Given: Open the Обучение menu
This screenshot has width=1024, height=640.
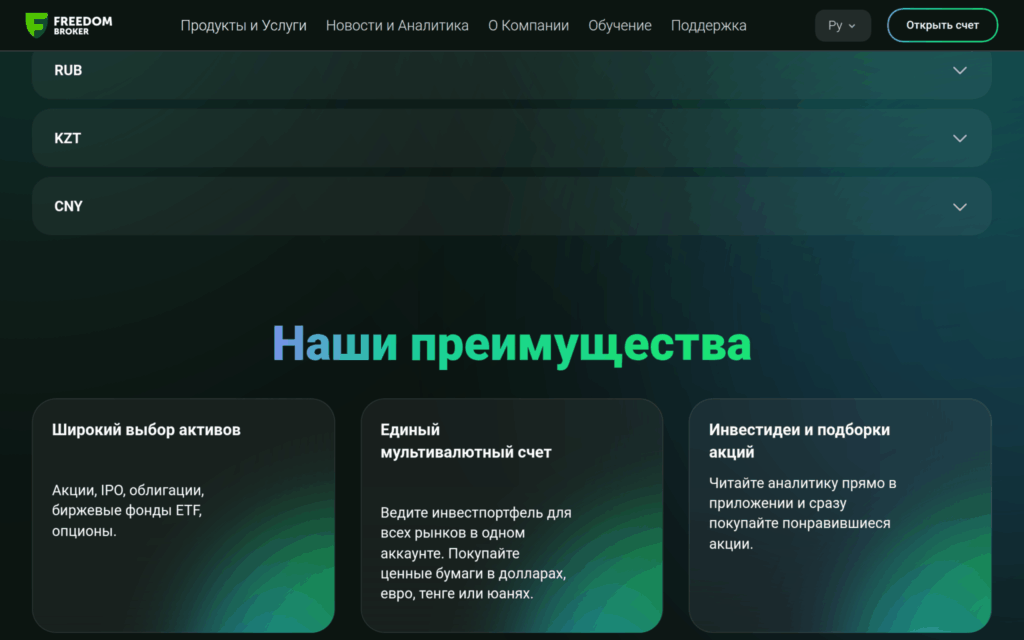Looking at the screenshot, I should click(620, 25).
